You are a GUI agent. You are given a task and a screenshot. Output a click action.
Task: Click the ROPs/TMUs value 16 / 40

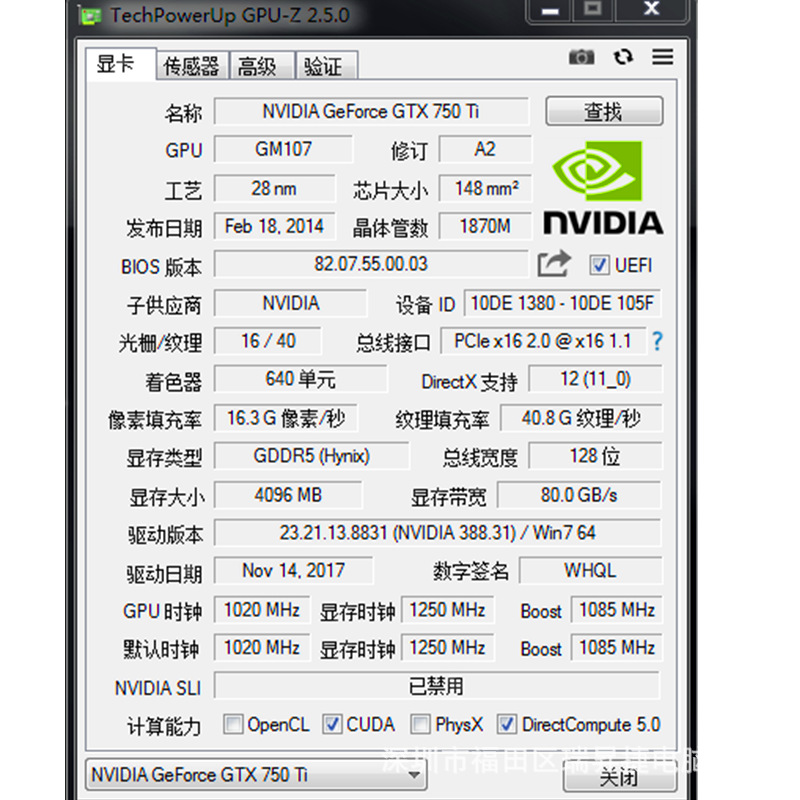(x=268, y=341)
